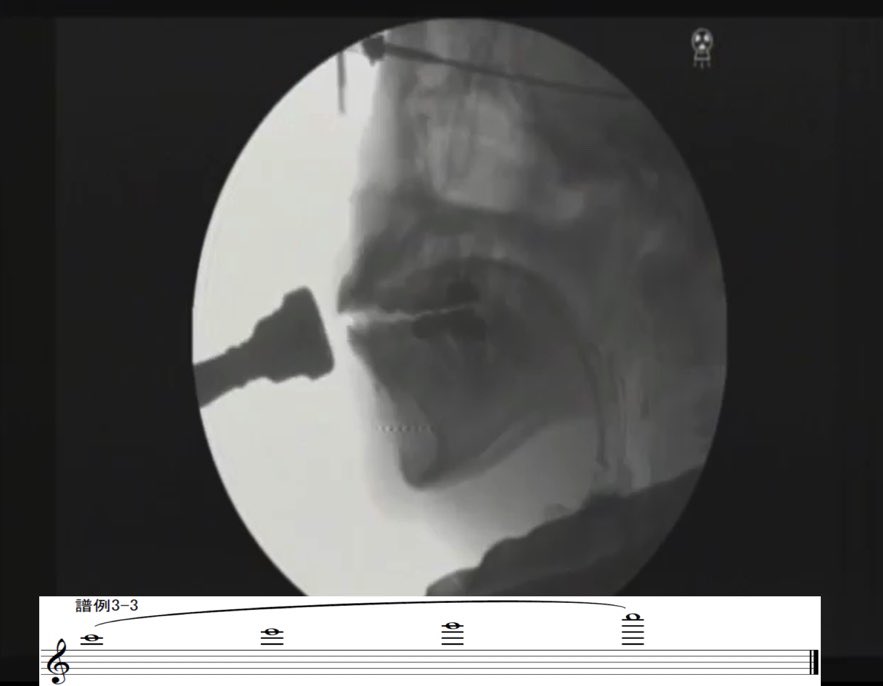Image resolution: width=883 pixels, height=686 pixels.
Task: Click the second whole note on ledger lines
Action: 272,632
